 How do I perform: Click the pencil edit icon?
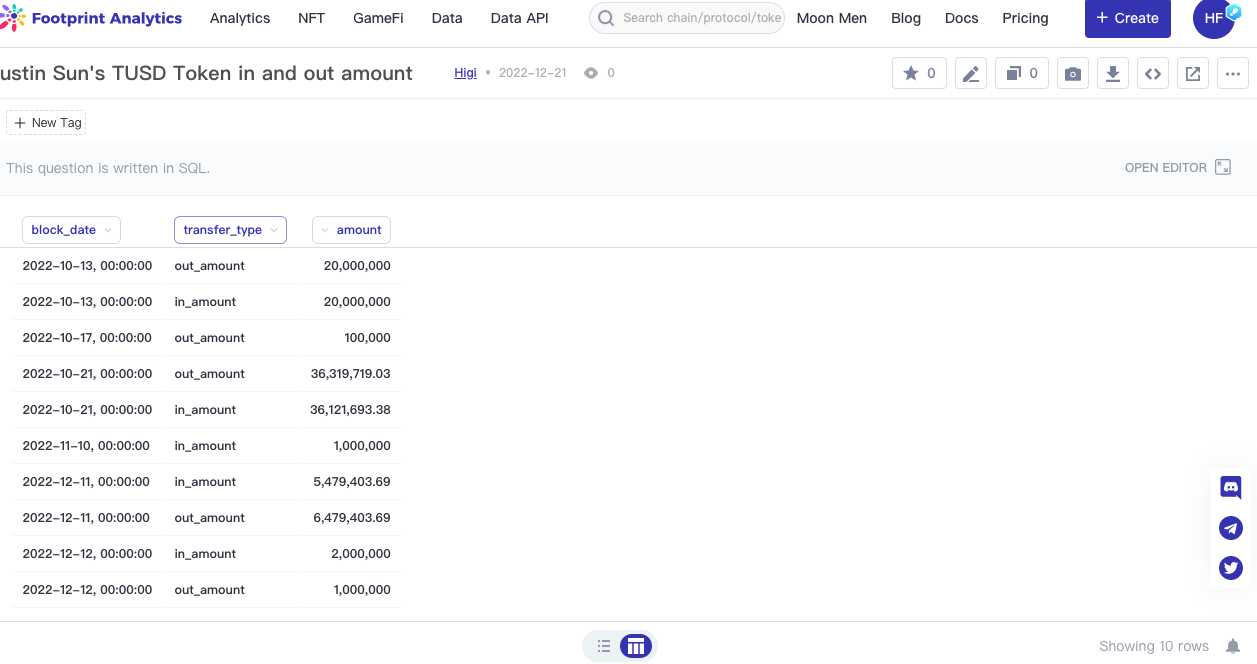click(x=970, y=73)
